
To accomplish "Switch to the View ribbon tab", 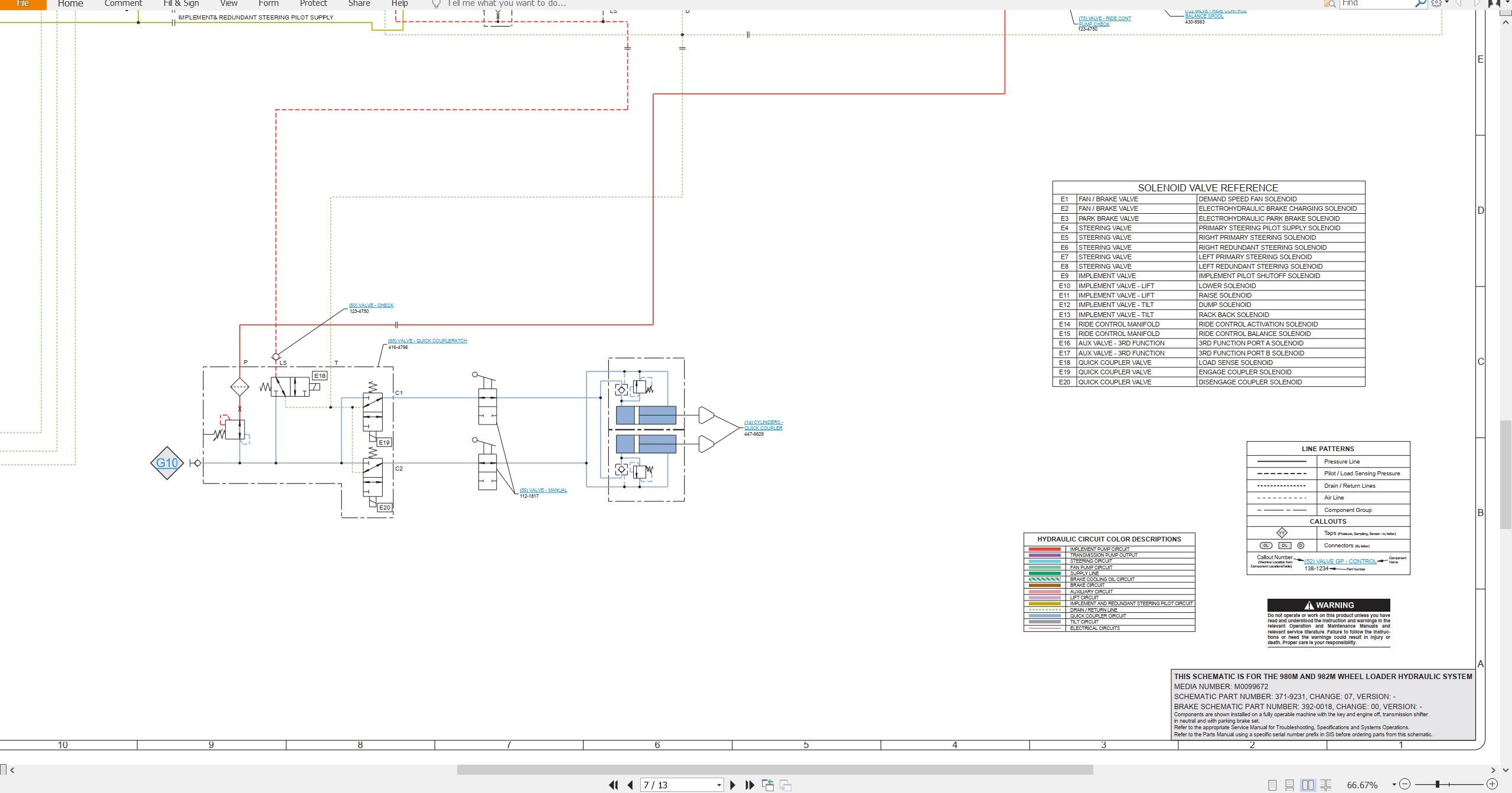I will click(x=229, y=4).
